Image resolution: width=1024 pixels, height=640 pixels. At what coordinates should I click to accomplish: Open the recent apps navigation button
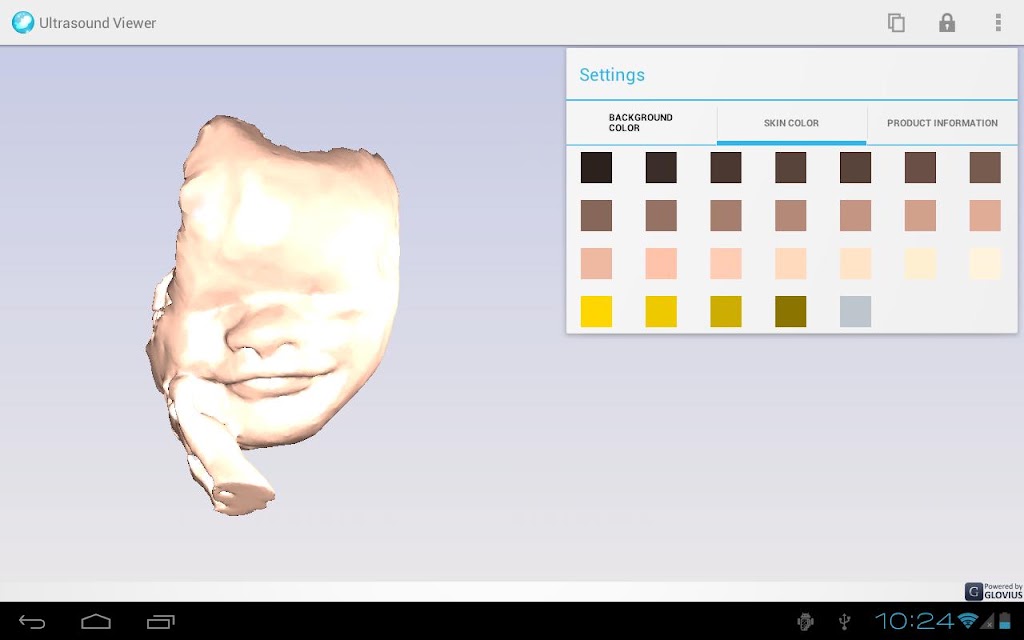(x=161, y=622)
